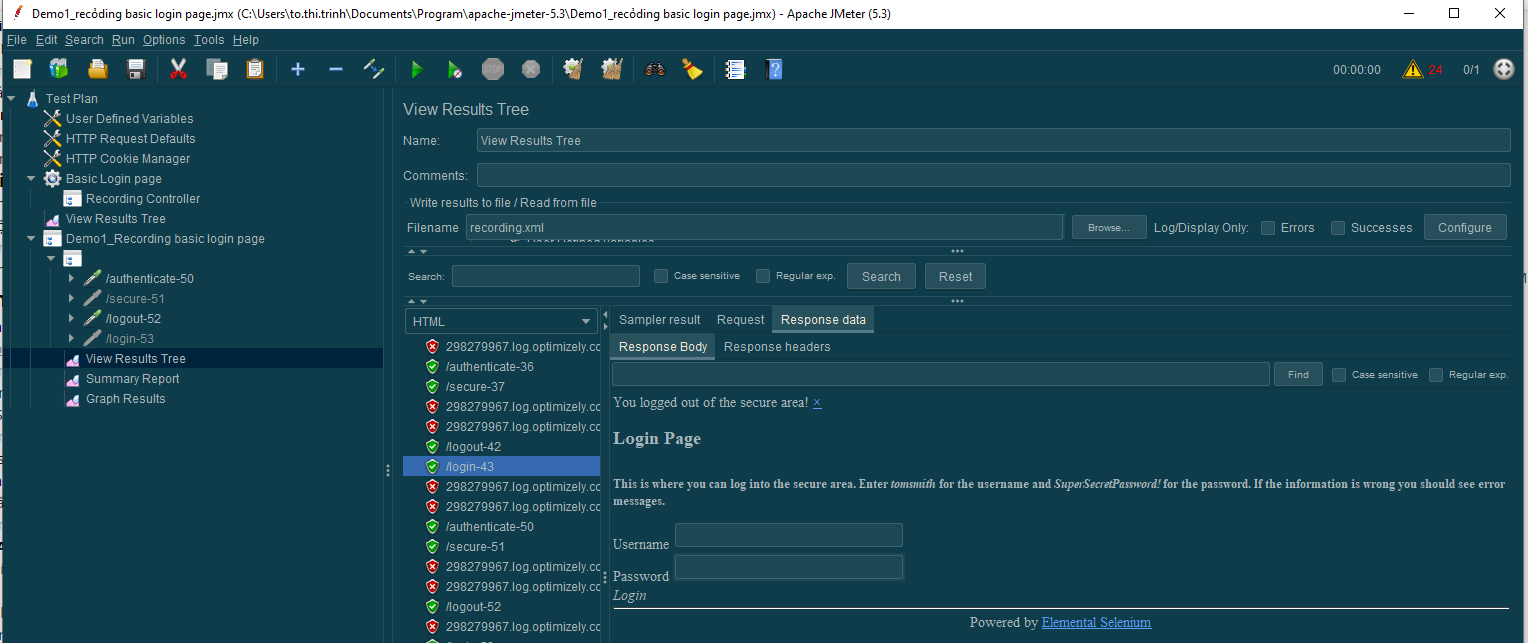This screenshot has width=1528, height=643.
Task: Enable Case sensitive in top search bar
Action: coord(661,276)
